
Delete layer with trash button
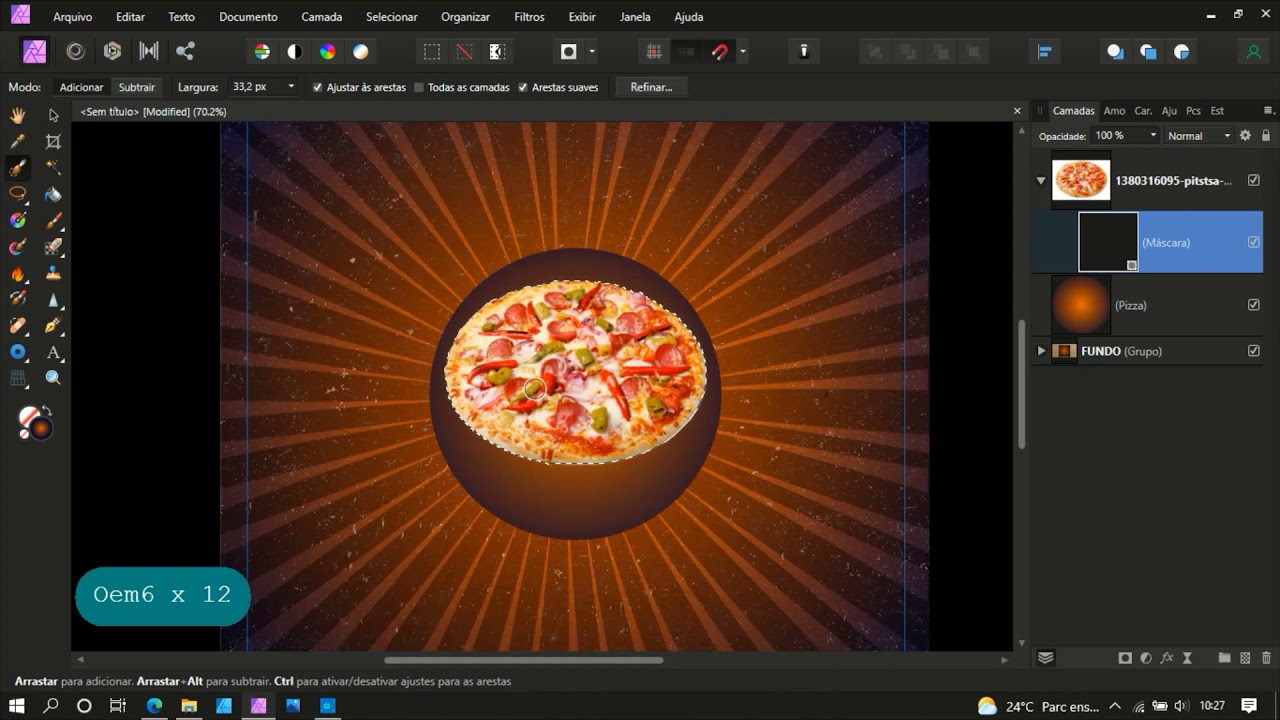pyautogui.click(x=1266, y=658)
